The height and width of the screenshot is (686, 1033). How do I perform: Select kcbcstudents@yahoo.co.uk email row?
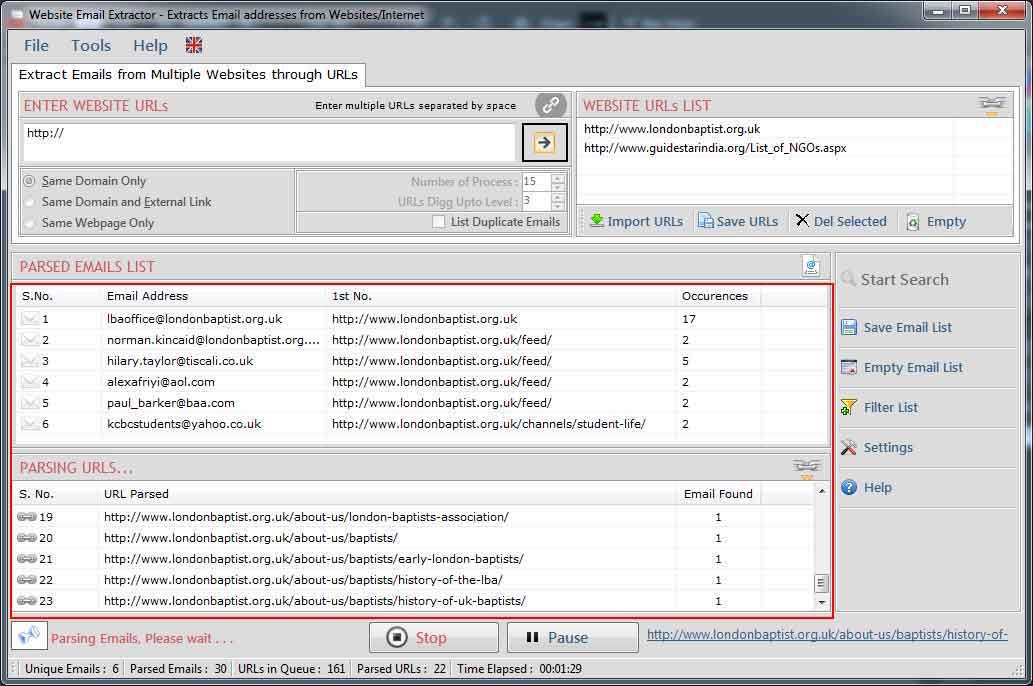[x=422, y=424]
